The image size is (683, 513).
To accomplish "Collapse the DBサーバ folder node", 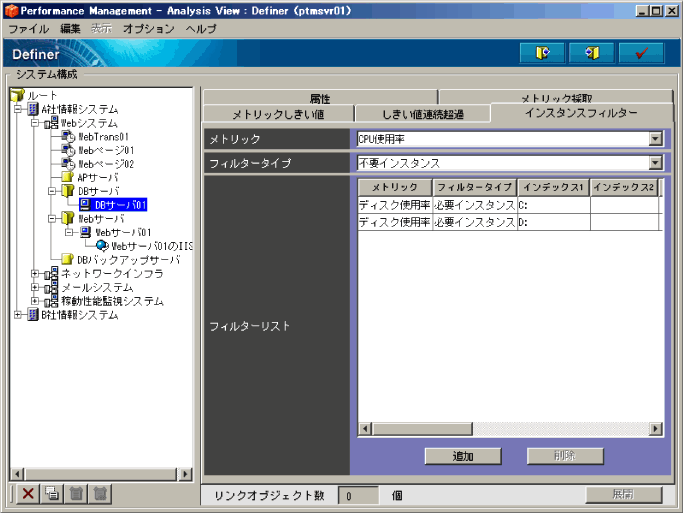I will (x=52, y=191).
